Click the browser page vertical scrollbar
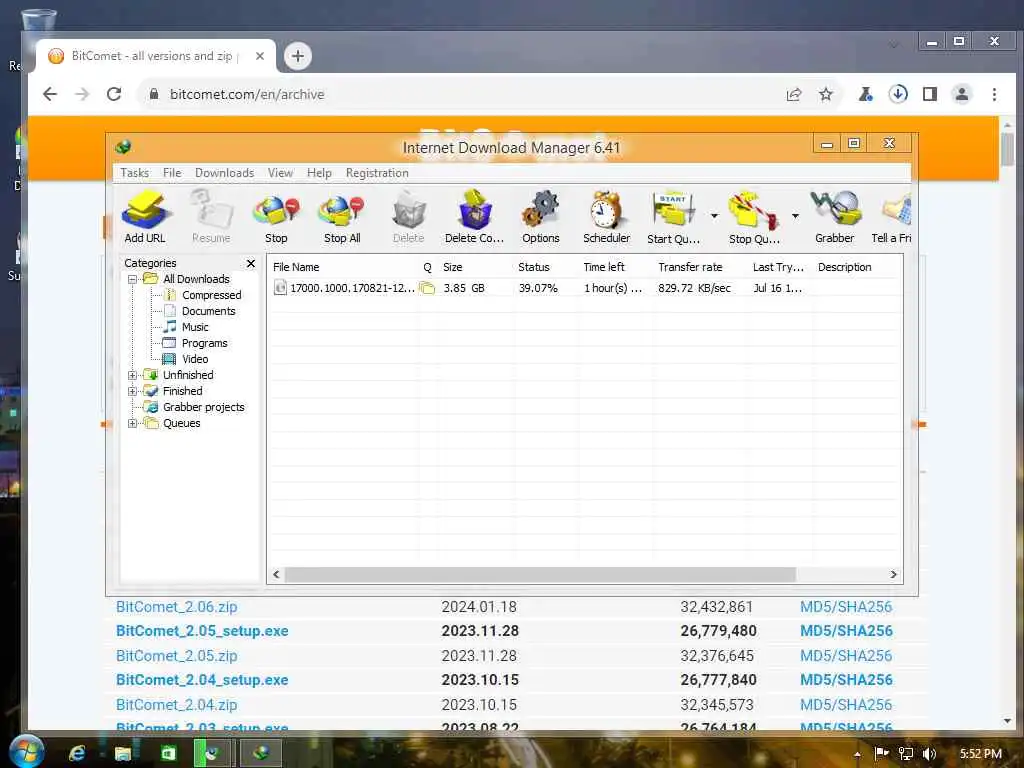The width and height of the screenshot is (1024, 768). (1007, 149)
